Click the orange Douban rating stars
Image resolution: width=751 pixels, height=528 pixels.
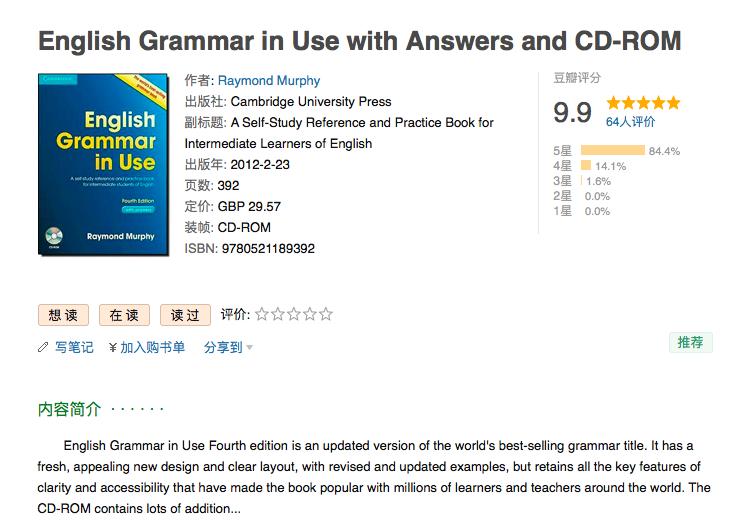point(643,103)
